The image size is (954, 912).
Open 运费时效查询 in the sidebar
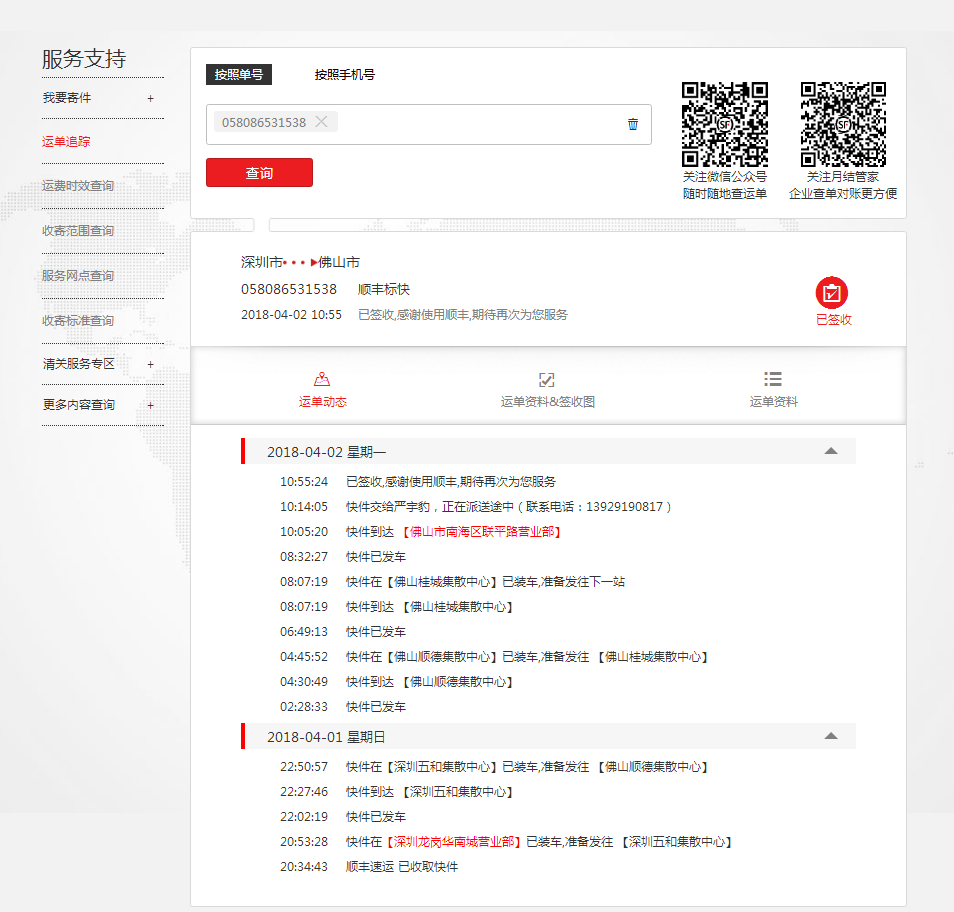pyautogui.click(x=78, y=186)
